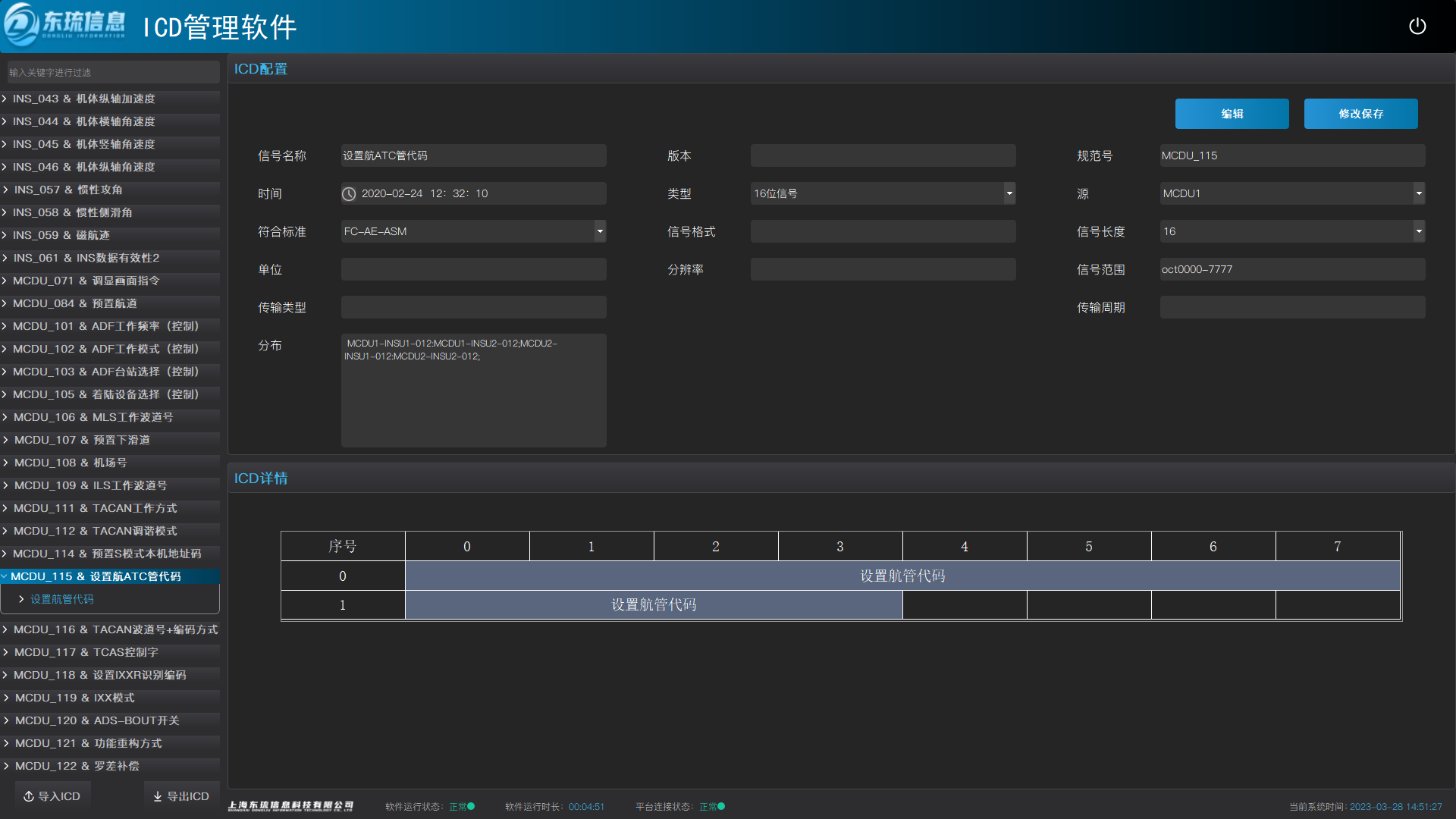
Task: Click the export ICD download icon
Action: [158, 796]
